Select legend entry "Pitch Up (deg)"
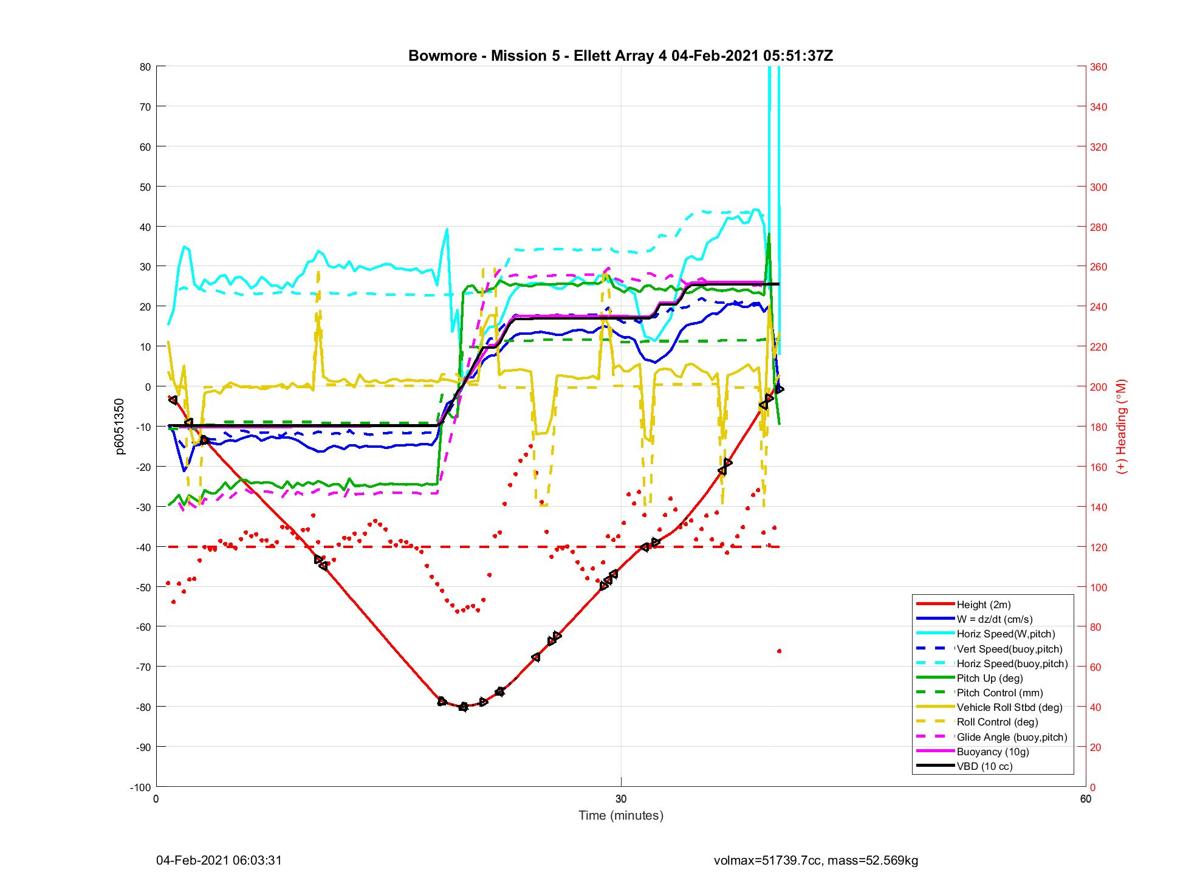 [992, 678]
